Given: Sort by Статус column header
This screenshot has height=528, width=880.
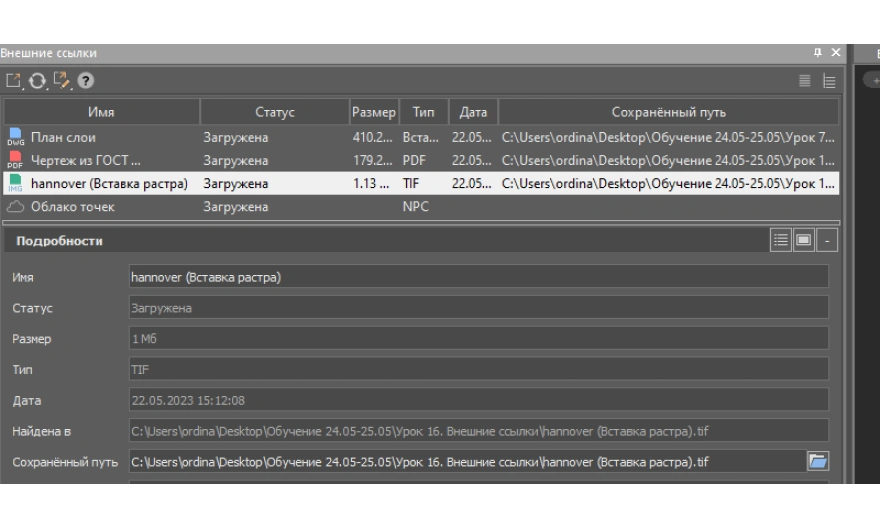Looking at the screenshot, I should 274,112.
